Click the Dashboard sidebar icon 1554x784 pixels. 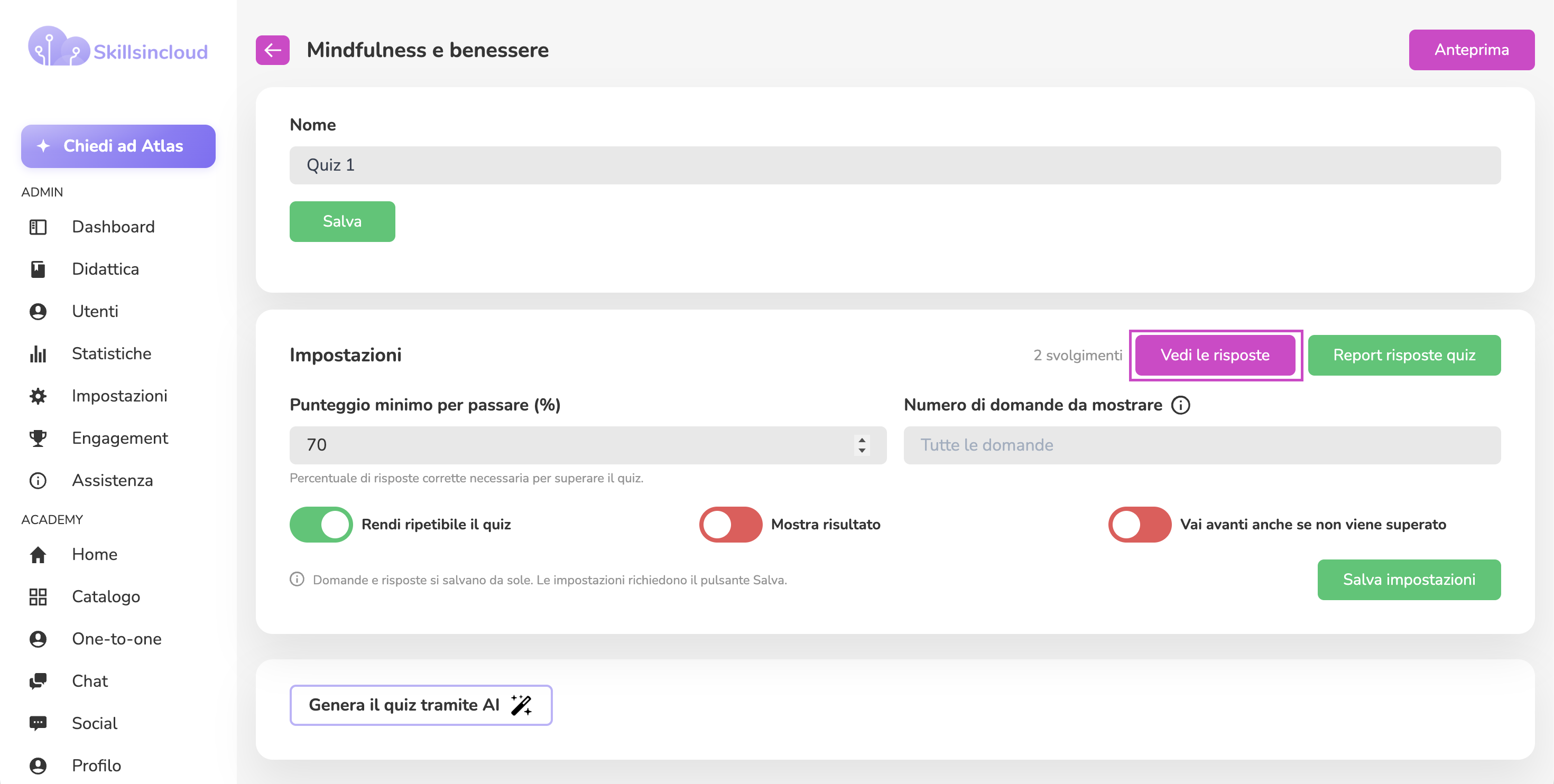[x=38, y=227]
